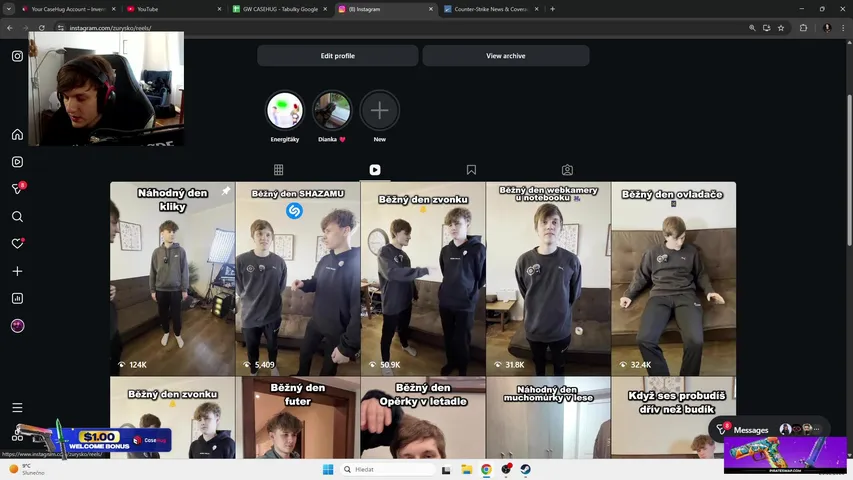This screenshot has height=480, width=853.
Task: Open the Search magnifier in sidebar
Action: [17, 217]
